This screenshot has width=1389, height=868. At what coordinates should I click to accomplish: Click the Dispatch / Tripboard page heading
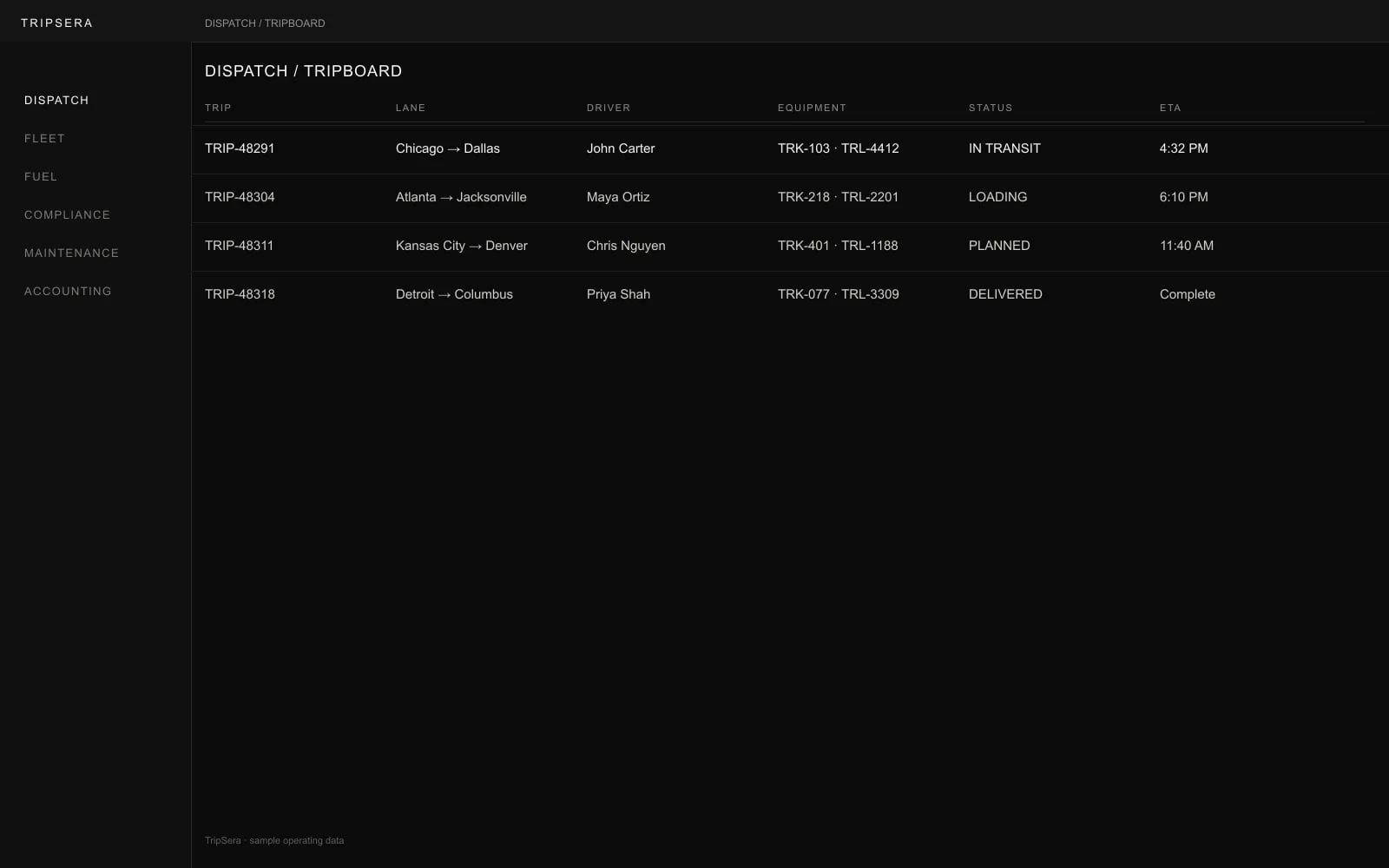click(x=303, y=71)
